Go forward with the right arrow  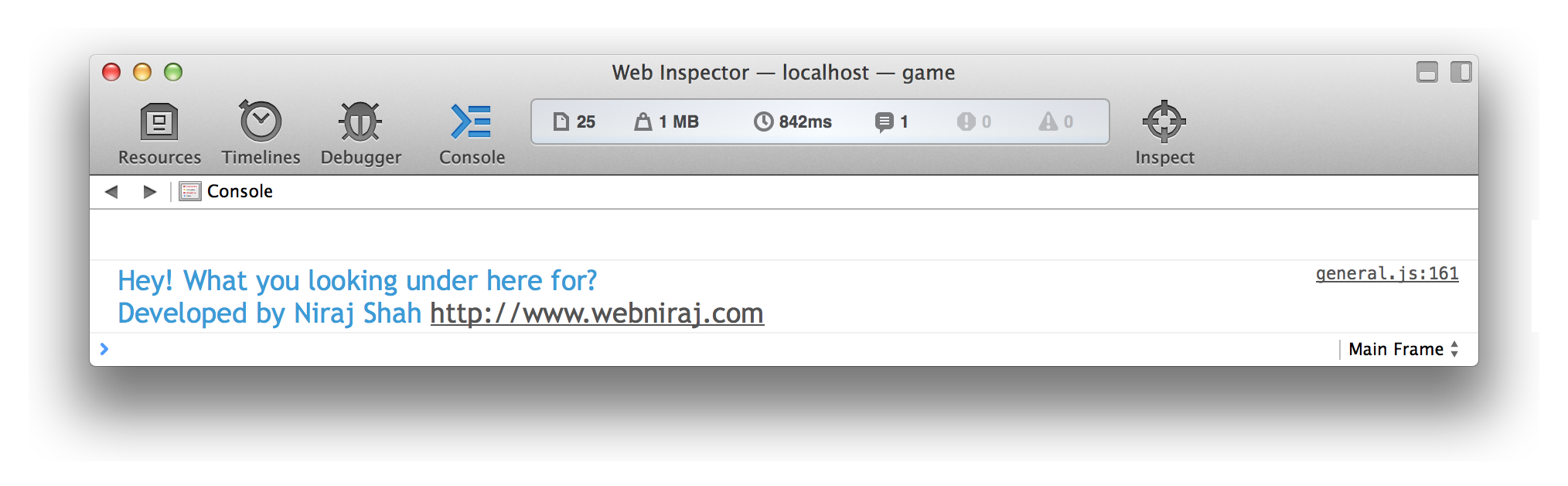tap(150, 191)
